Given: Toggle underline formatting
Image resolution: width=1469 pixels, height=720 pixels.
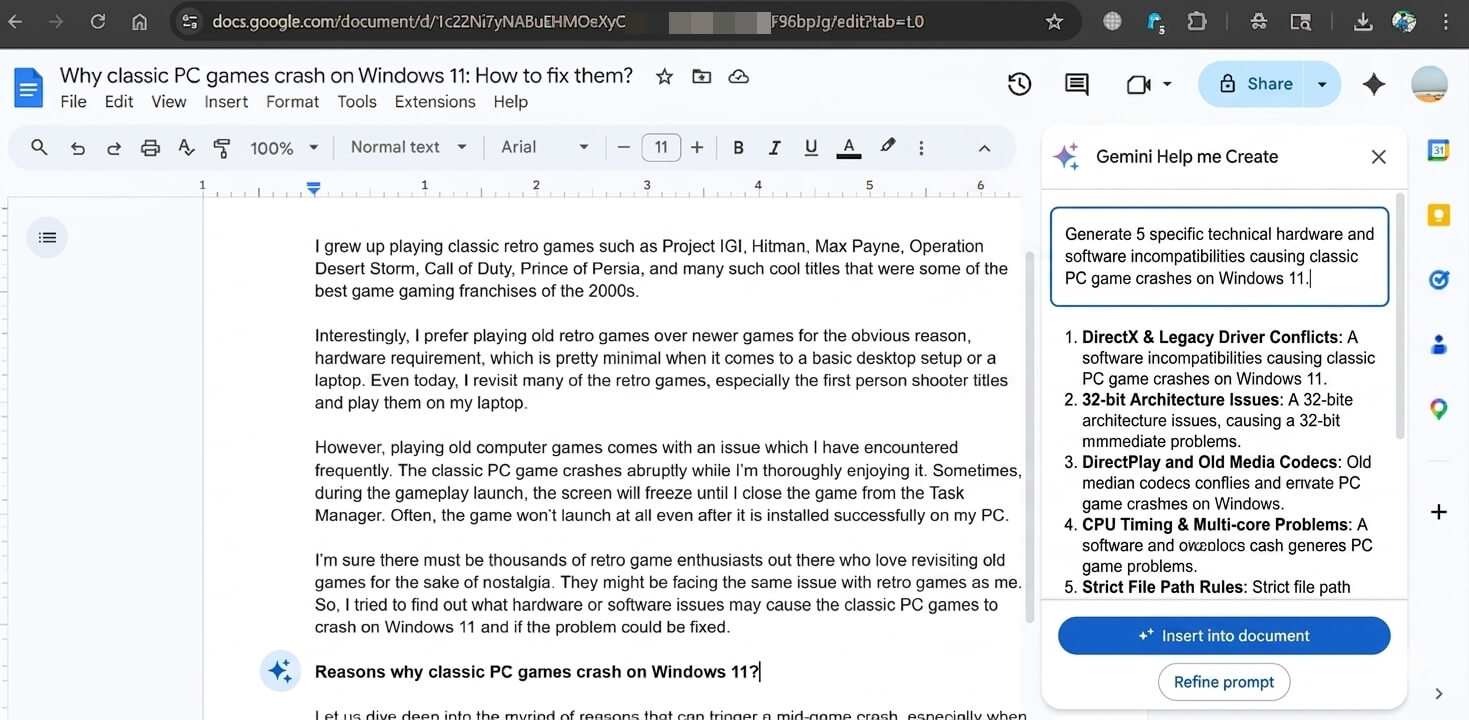Looking at the screenshot, I should [810, 146].
